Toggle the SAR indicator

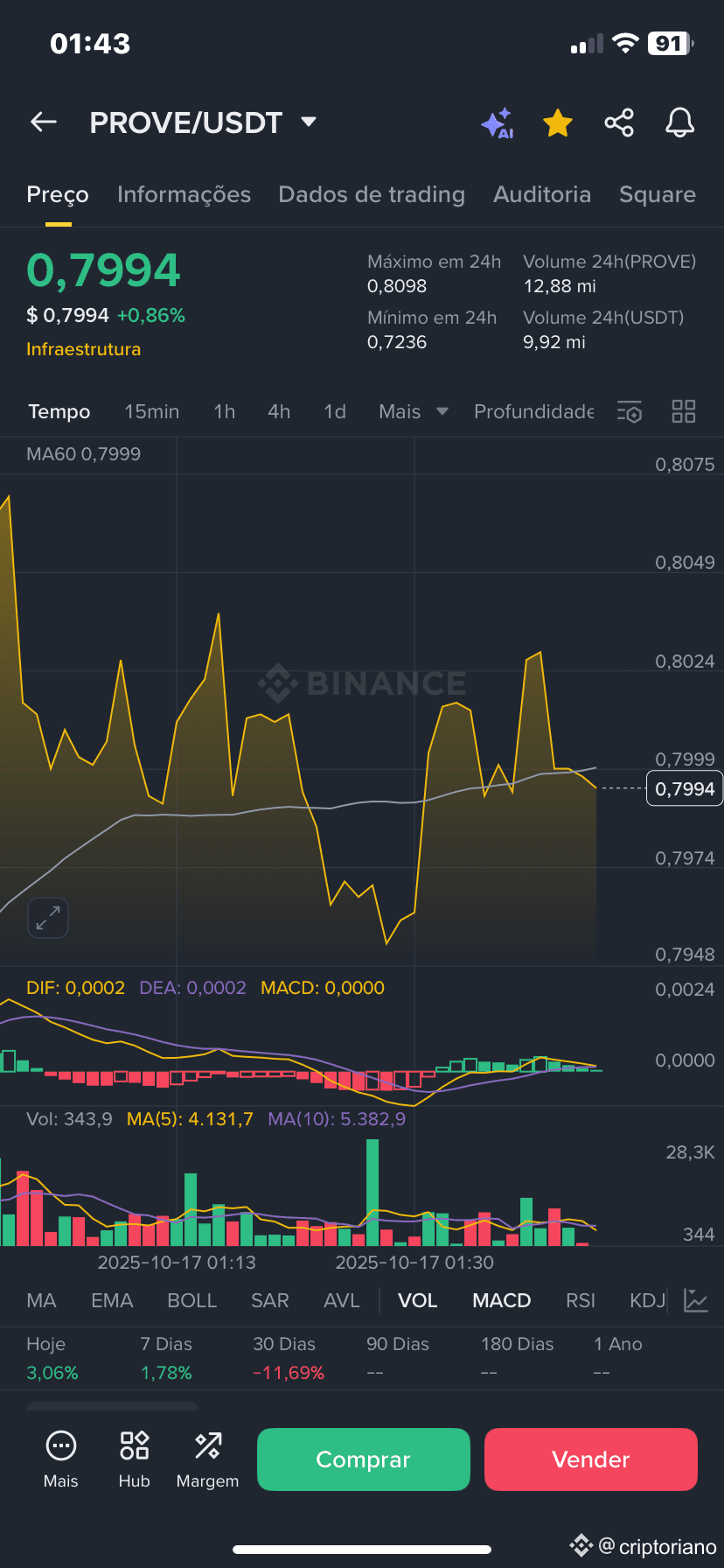270,1300
